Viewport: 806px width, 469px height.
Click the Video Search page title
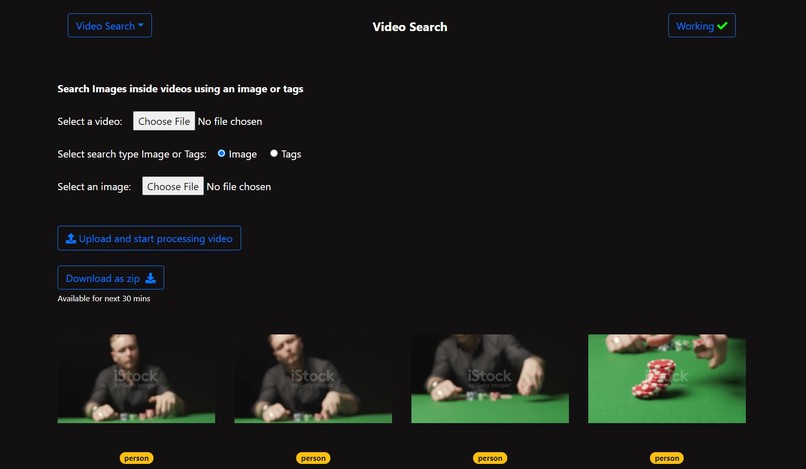(x=410, y=27)
